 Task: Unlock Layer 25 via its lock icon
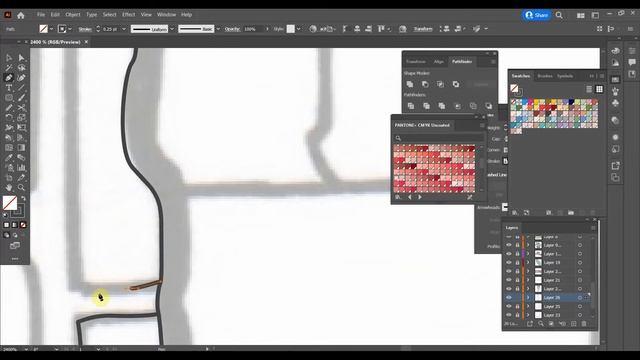pyautogui.click(x=517, y=306)
